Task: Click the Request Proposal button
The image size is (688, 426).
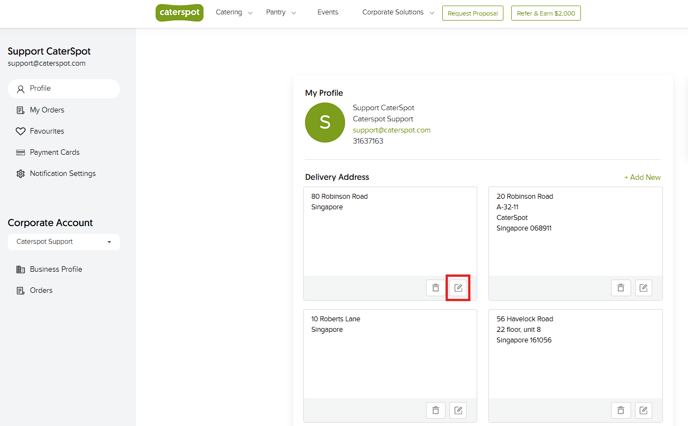Action: pyautogui.click(x=473, y=13)
